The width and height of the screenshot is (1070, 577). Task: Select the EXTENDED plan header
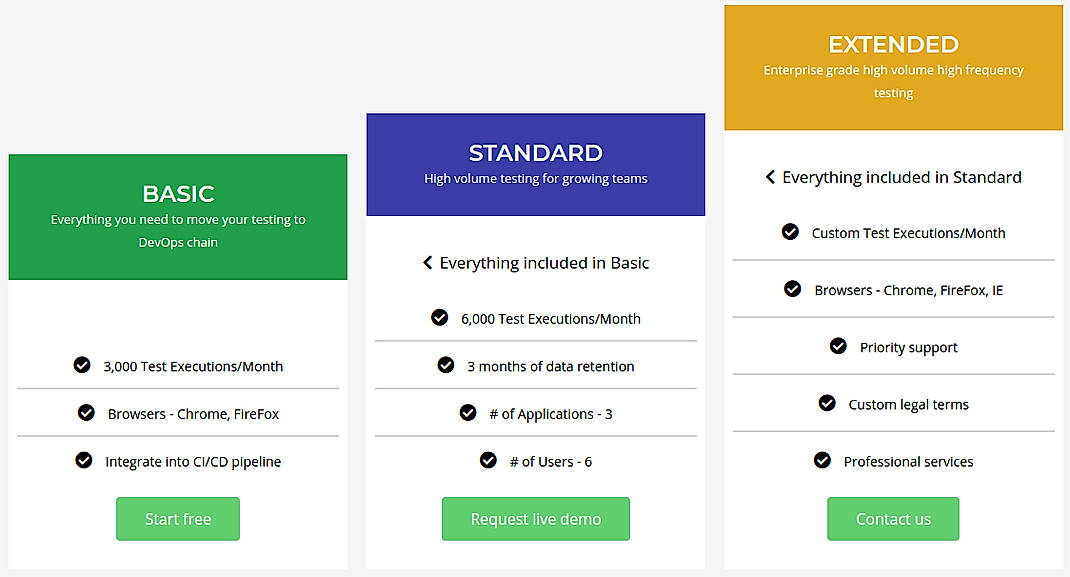point(893,44)
